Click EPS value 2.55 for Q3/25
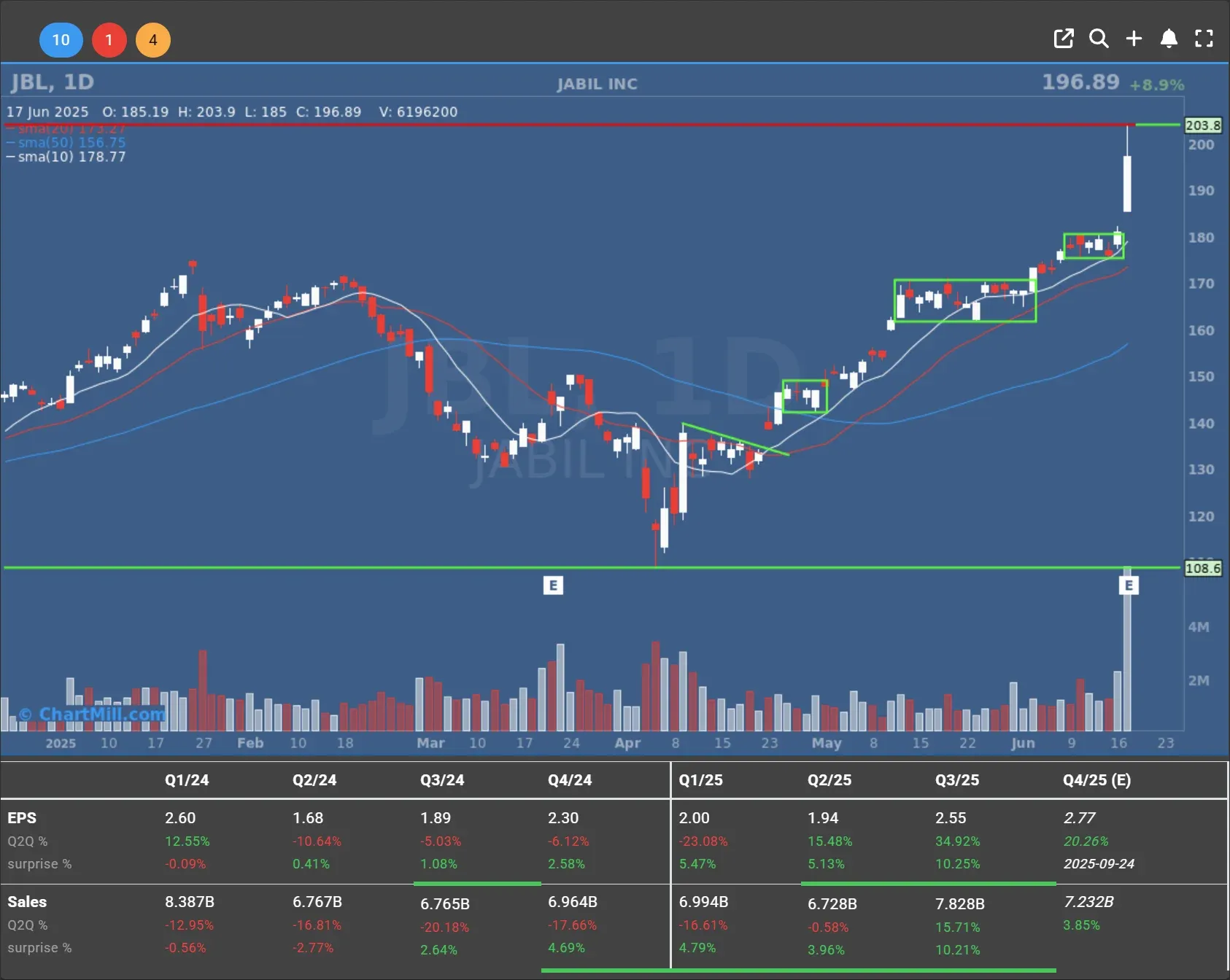Screen dimensions: 1230x980 [x=951, y=818]
